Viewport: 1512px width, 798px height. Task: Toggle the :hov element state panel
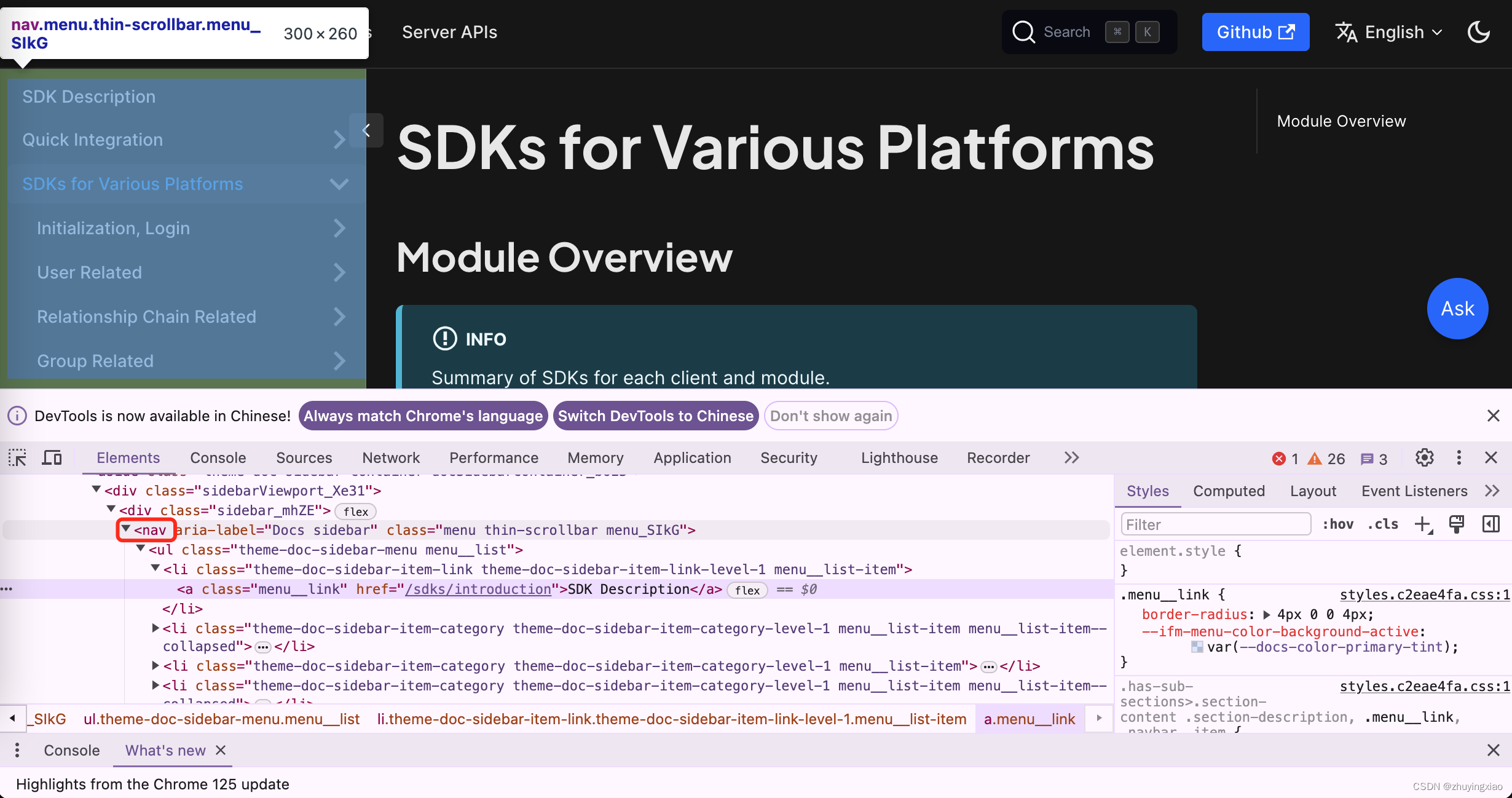pos(1337,524)
